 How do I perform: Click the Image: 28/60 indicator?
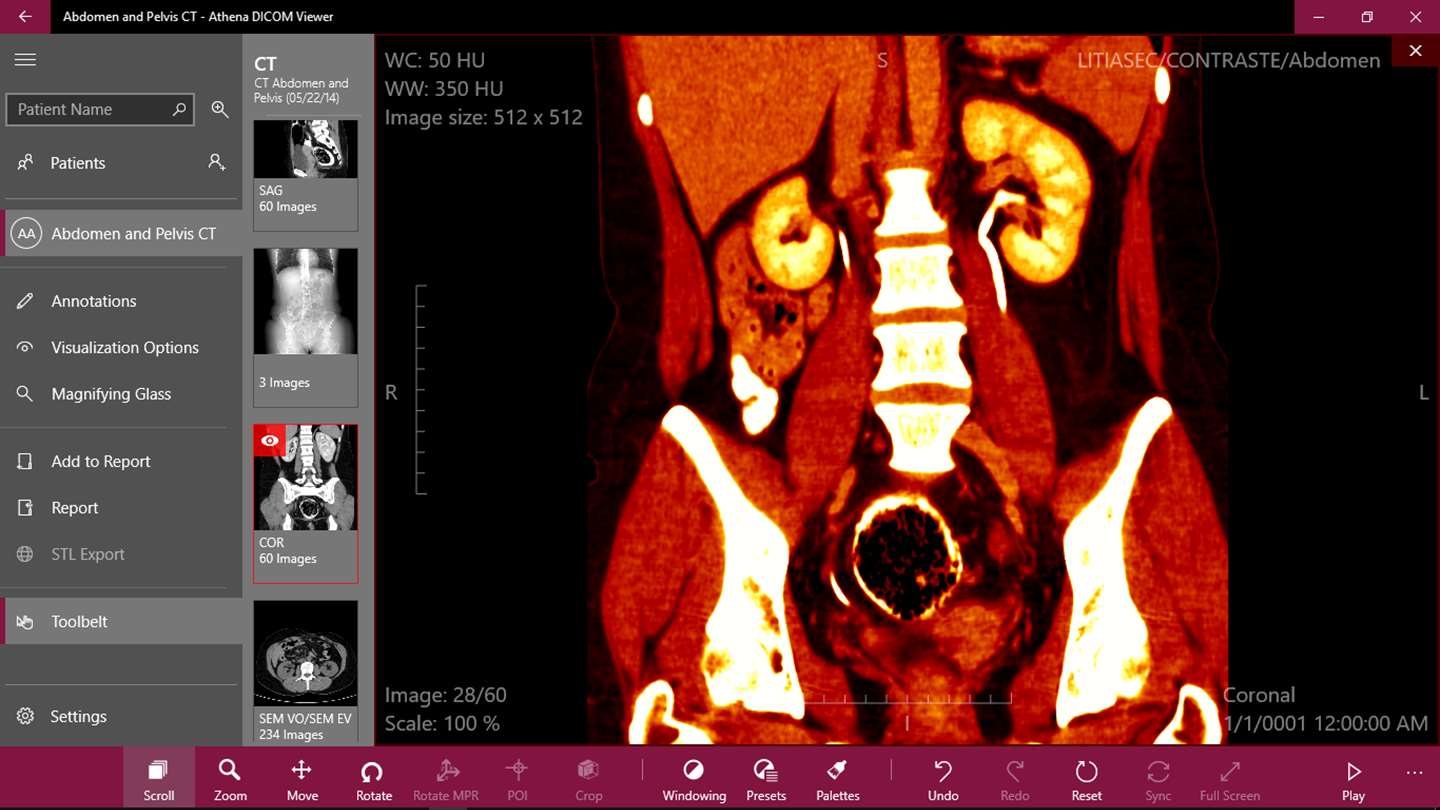point(446,695)
